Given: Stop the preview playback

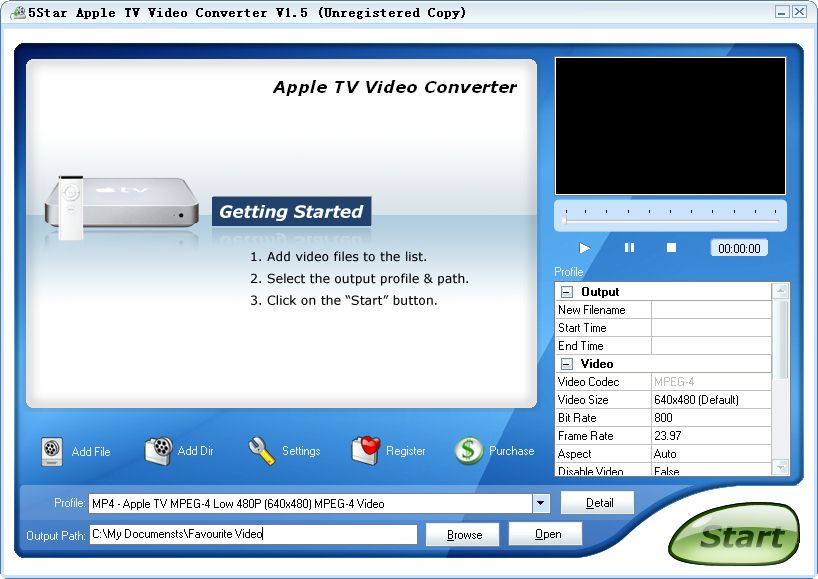Looking at the screenshot, I should coord(671,248).
